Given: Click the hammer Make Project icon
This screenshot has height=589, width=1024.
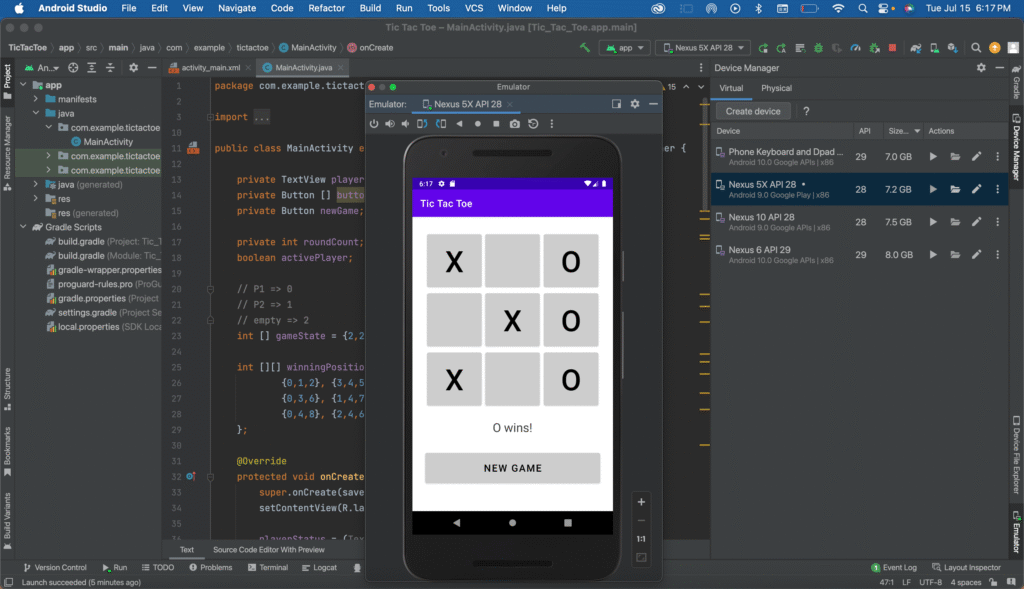Looking at the screenshot, I should point(585,47).
